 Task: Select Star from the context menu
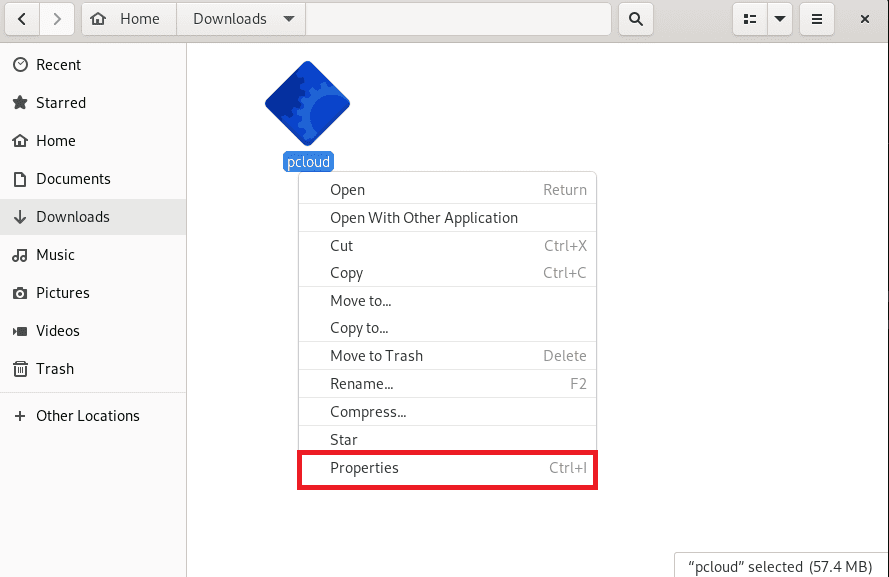(x=447, y=439)
